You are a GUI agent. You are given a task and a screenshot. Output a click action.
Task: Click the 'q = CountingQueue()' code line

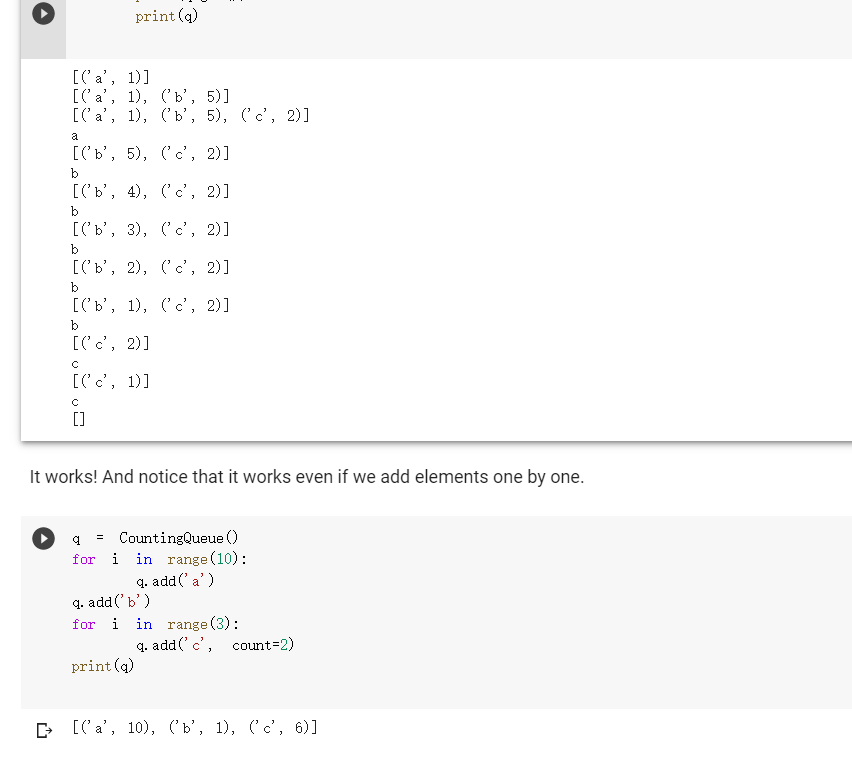click(155, 538)
